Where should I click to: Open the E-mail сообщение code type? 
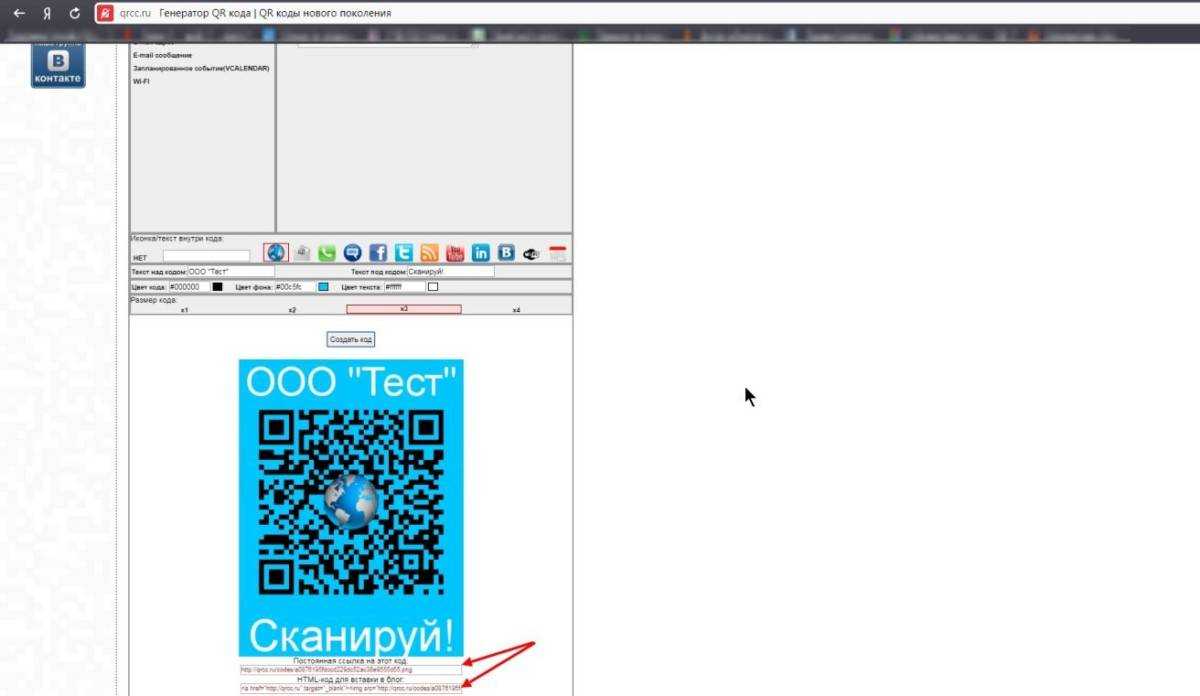click(162, 55)
